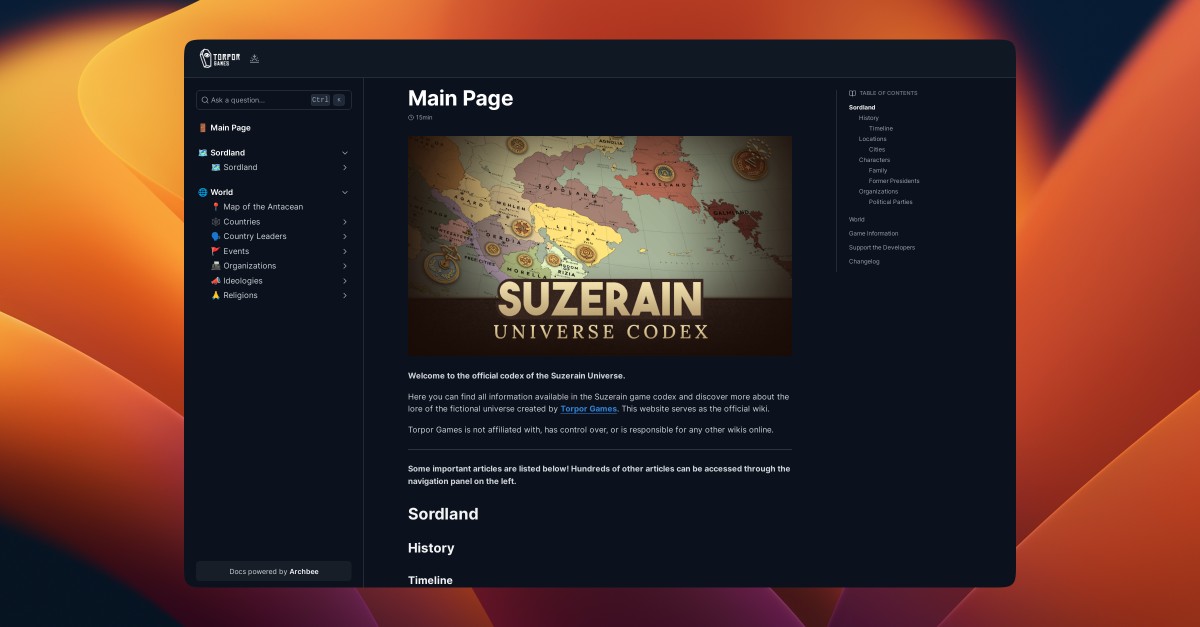The image size is (1200, 627).
Task: Collapse the World section chevron
Action: tap(345, 192)
